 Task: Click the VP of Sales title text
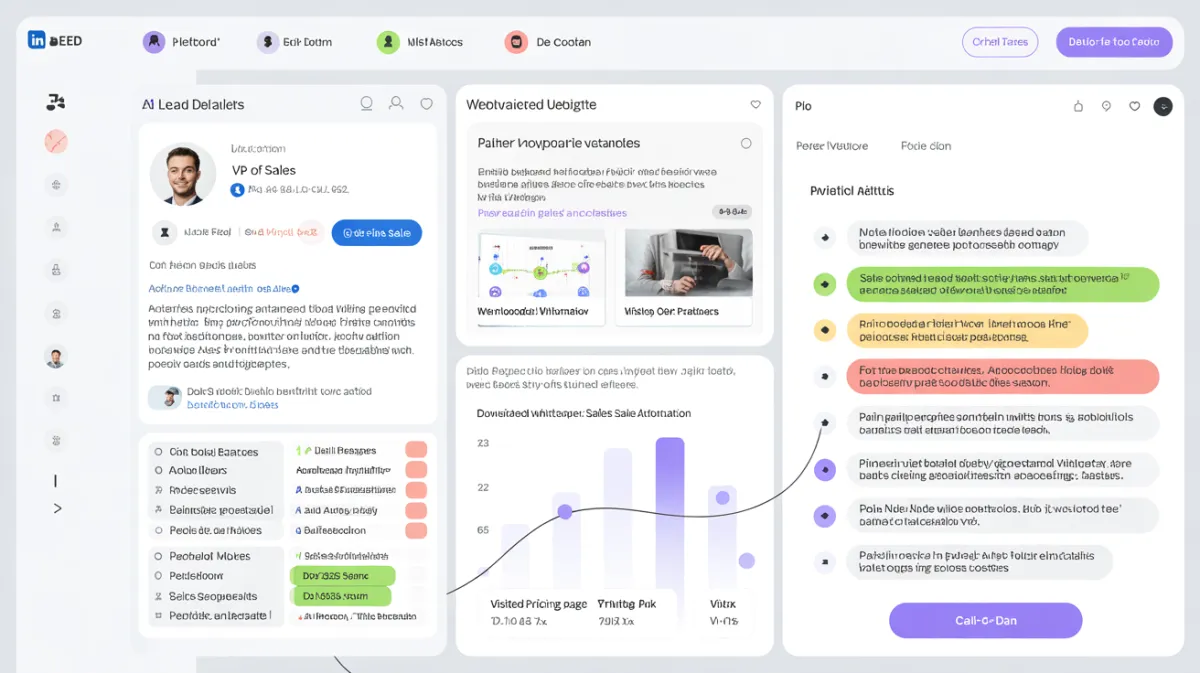pos(264,170)
